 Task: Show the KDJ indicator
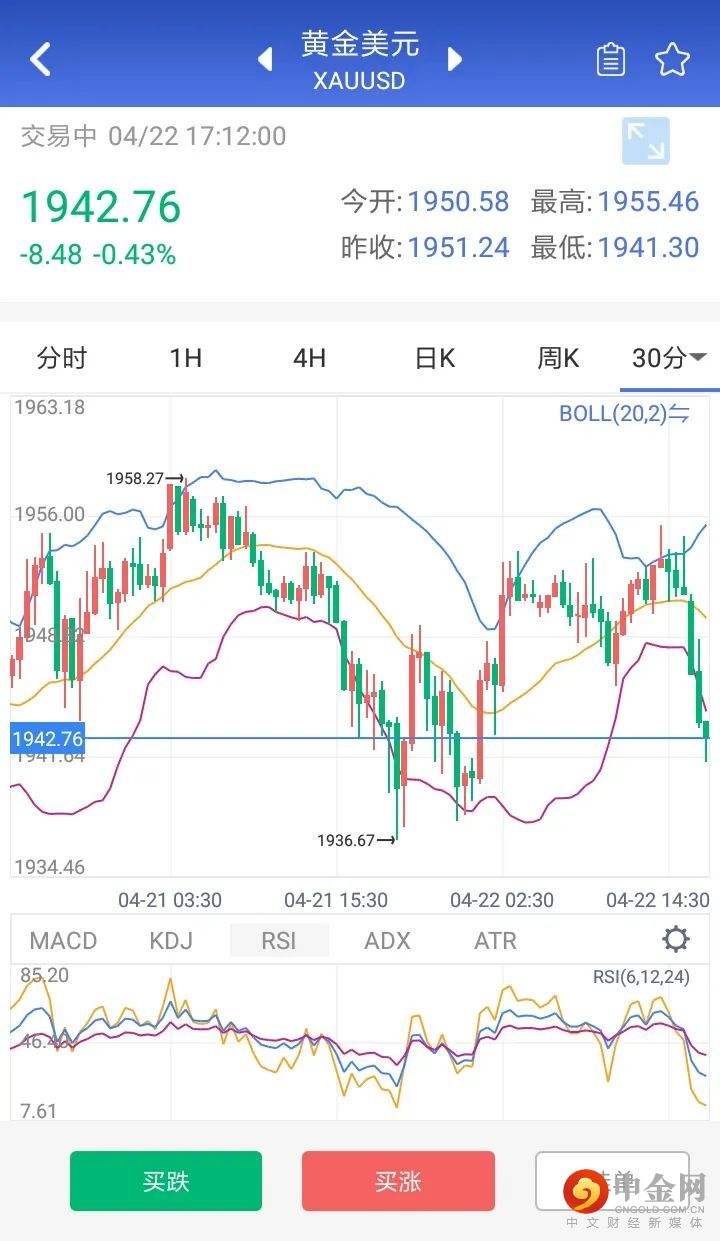(171, 941)
